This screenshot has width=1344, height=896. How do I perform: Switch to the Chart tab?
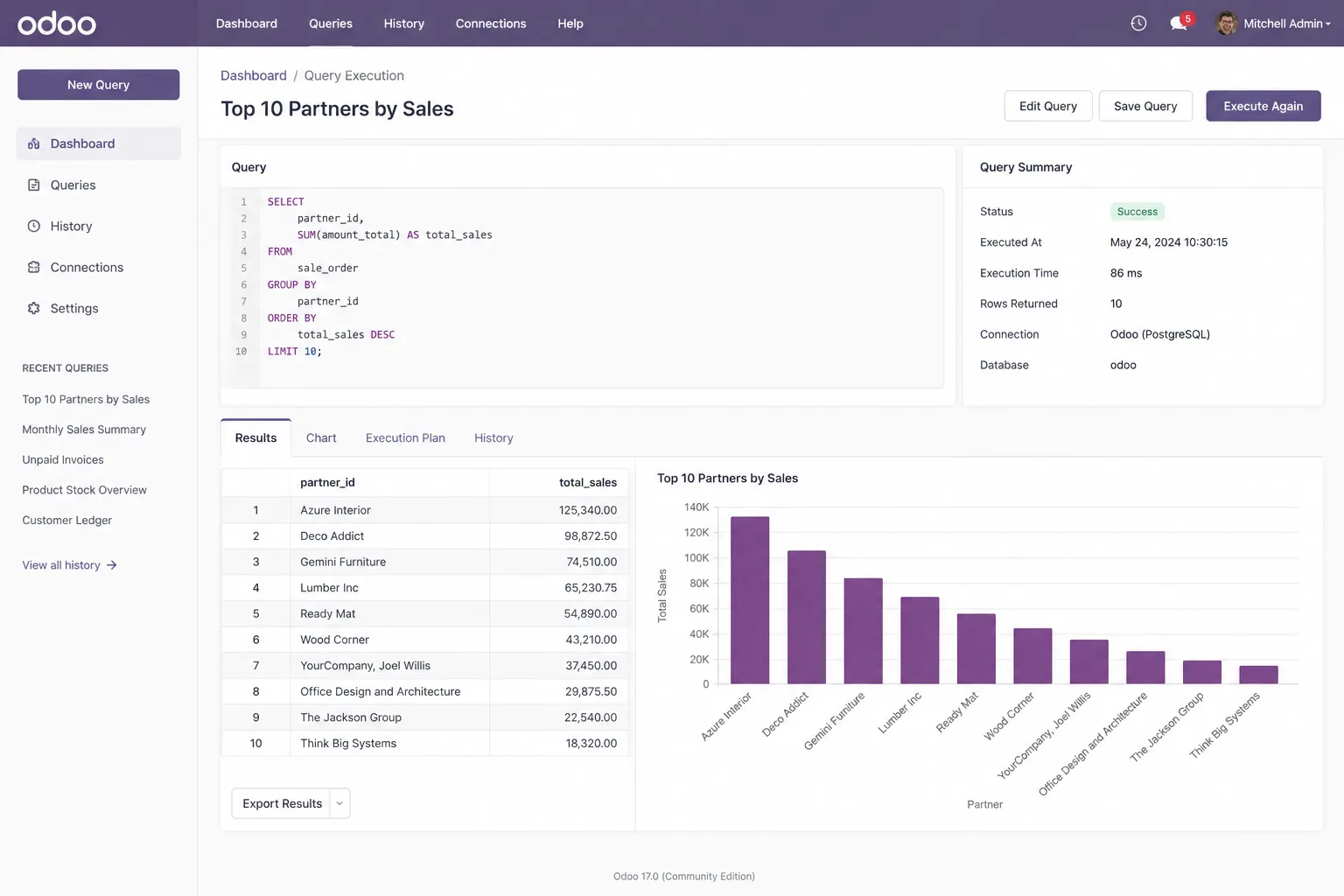[321, 437]
